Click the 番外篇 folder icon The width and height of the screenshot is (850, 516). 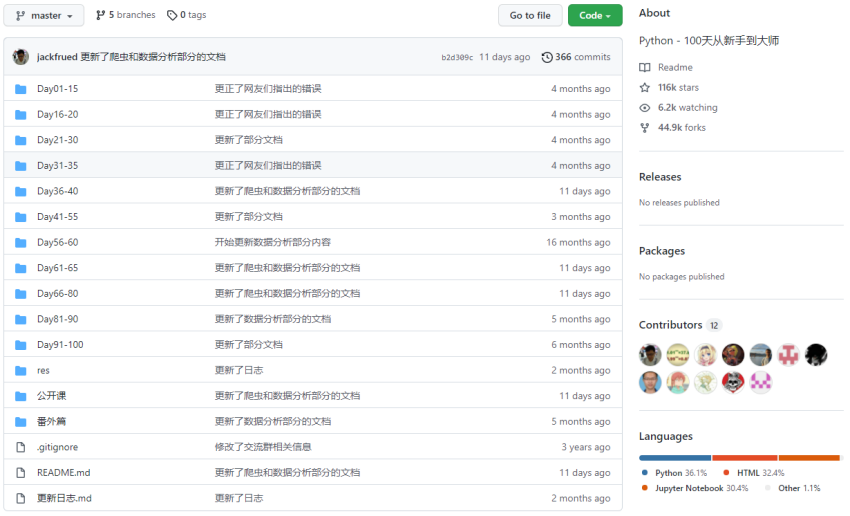(x=21, y=422)
